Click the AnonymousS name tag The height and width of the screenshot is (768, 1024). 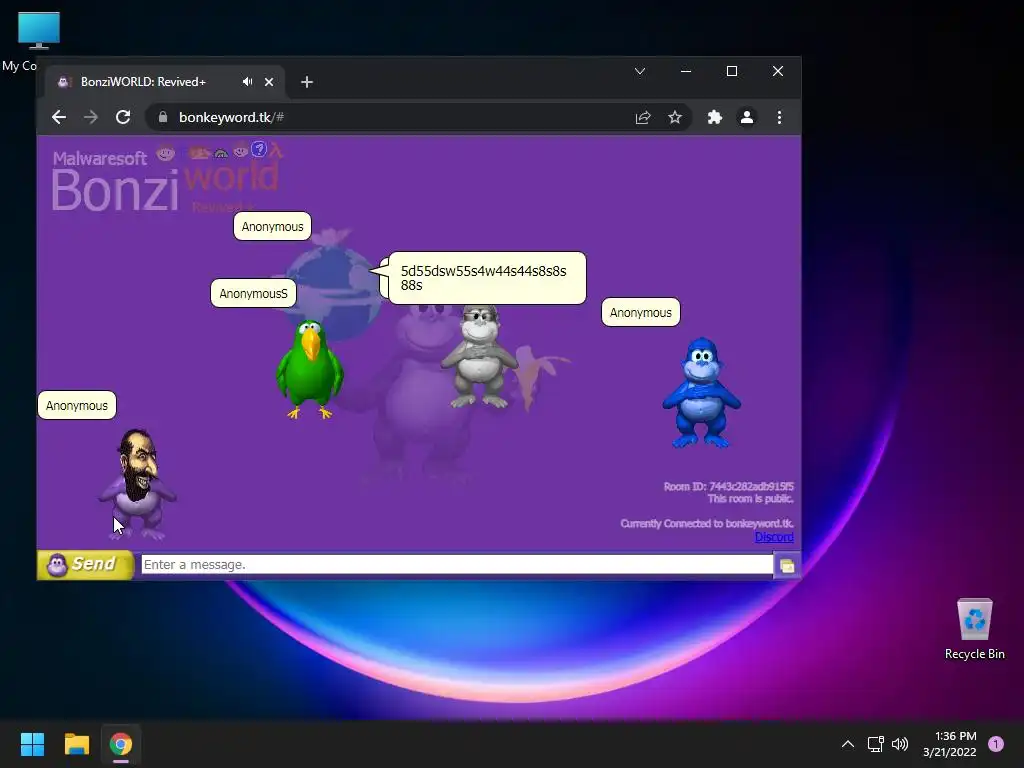[253, 293]
